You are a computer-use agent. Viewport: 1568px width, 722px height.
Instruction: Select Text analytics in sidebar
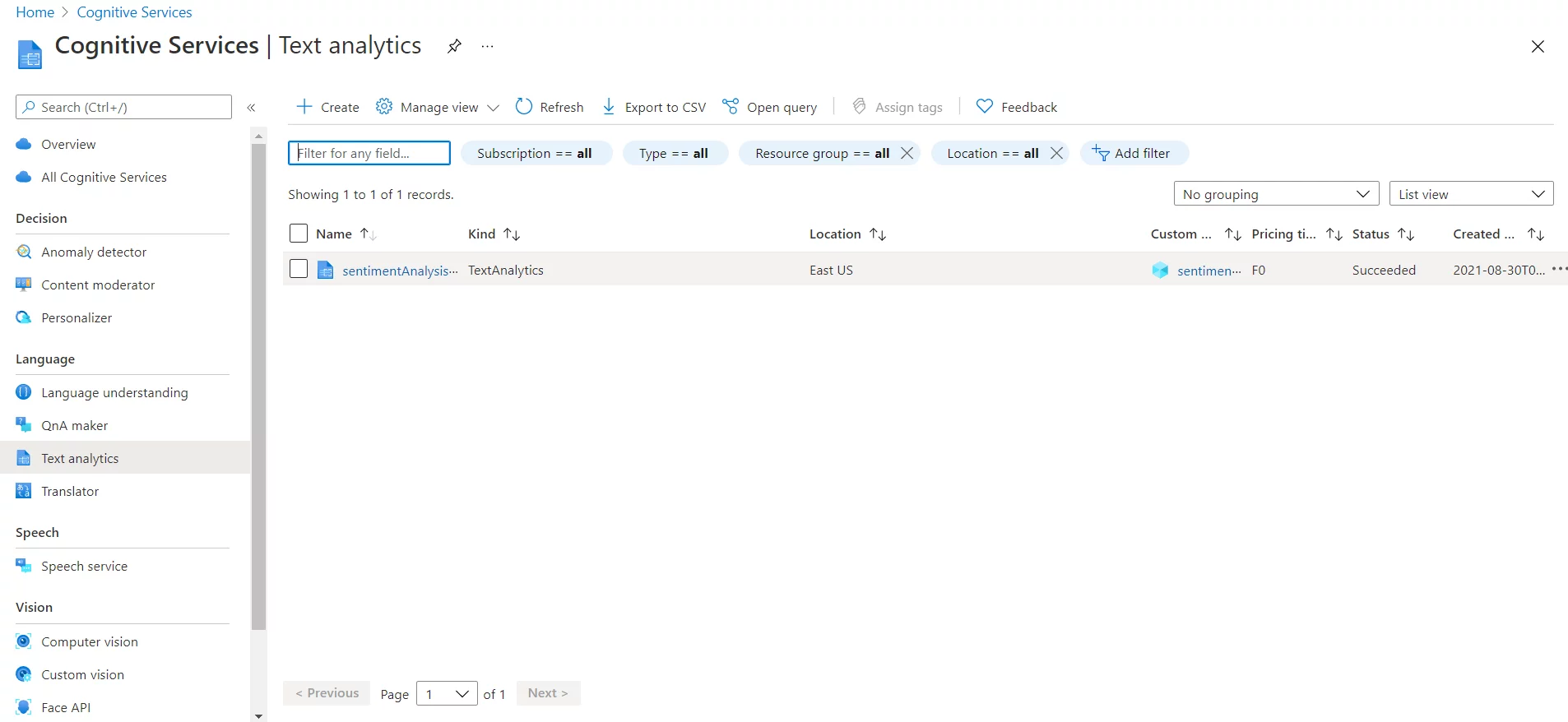[125, 458]
